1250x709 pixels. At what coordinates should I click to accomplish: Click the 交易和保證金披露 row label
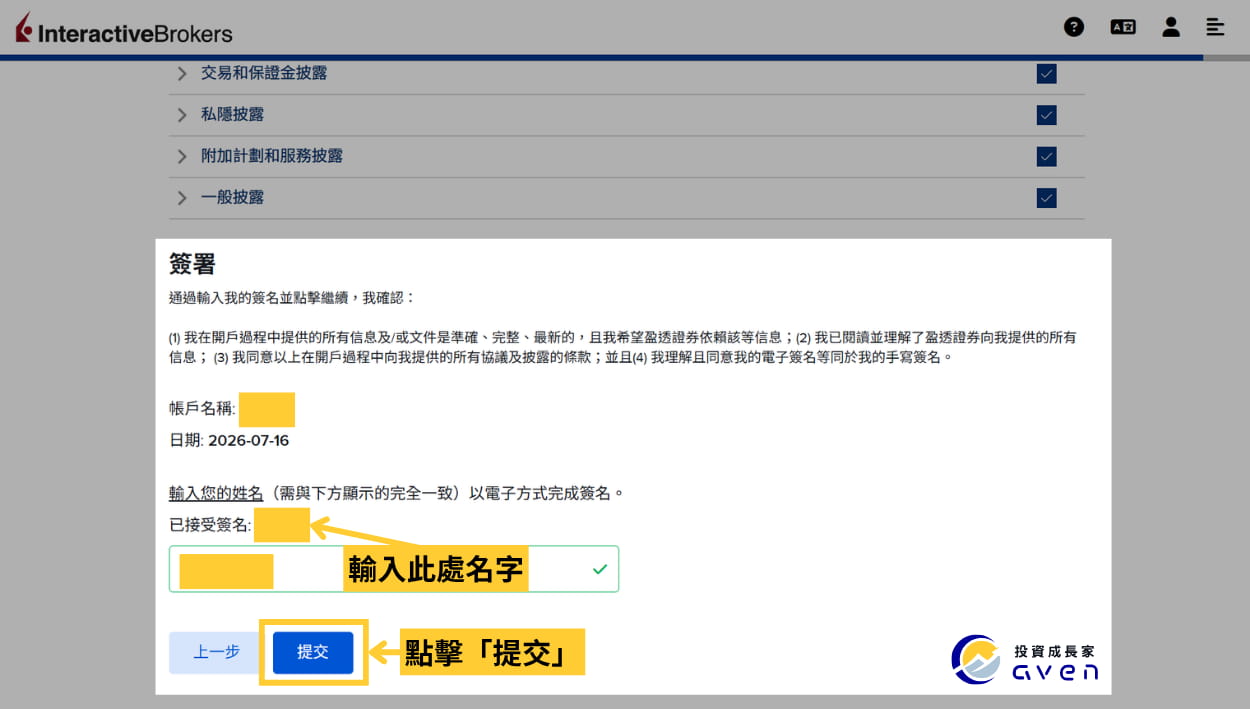(264, 73)
